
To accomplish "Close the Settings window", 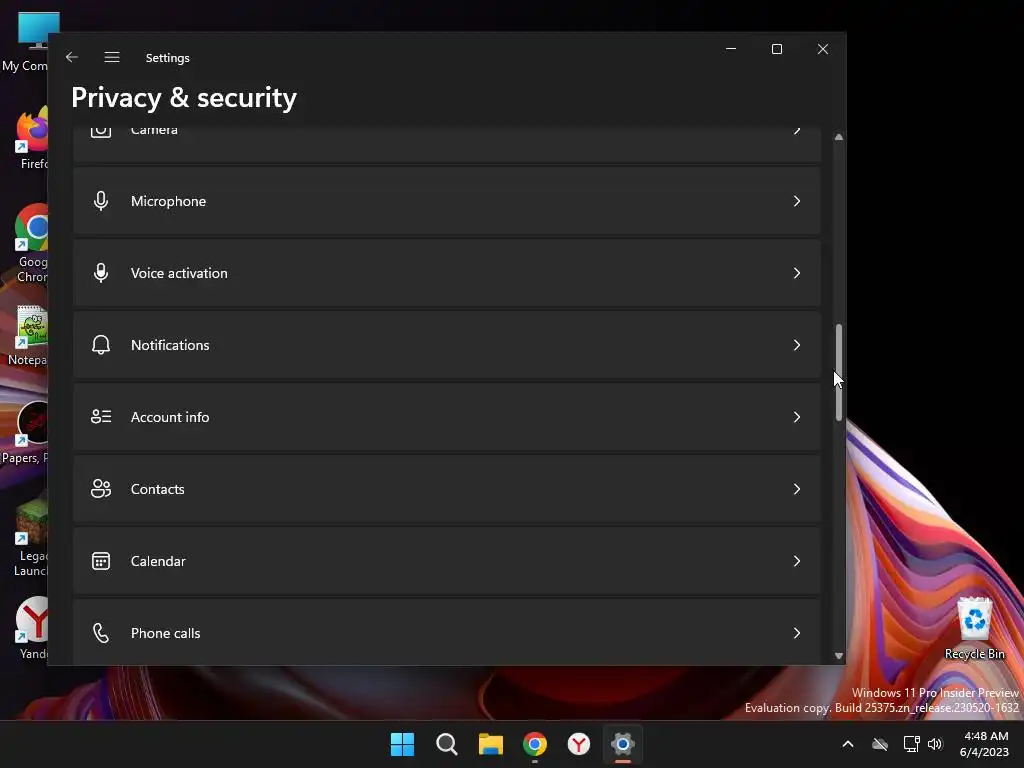I will 823,49.
